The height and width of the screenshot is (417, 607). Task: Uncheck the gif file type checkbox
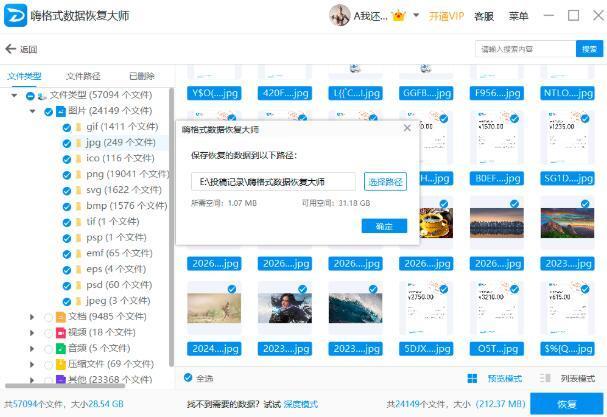67,128
